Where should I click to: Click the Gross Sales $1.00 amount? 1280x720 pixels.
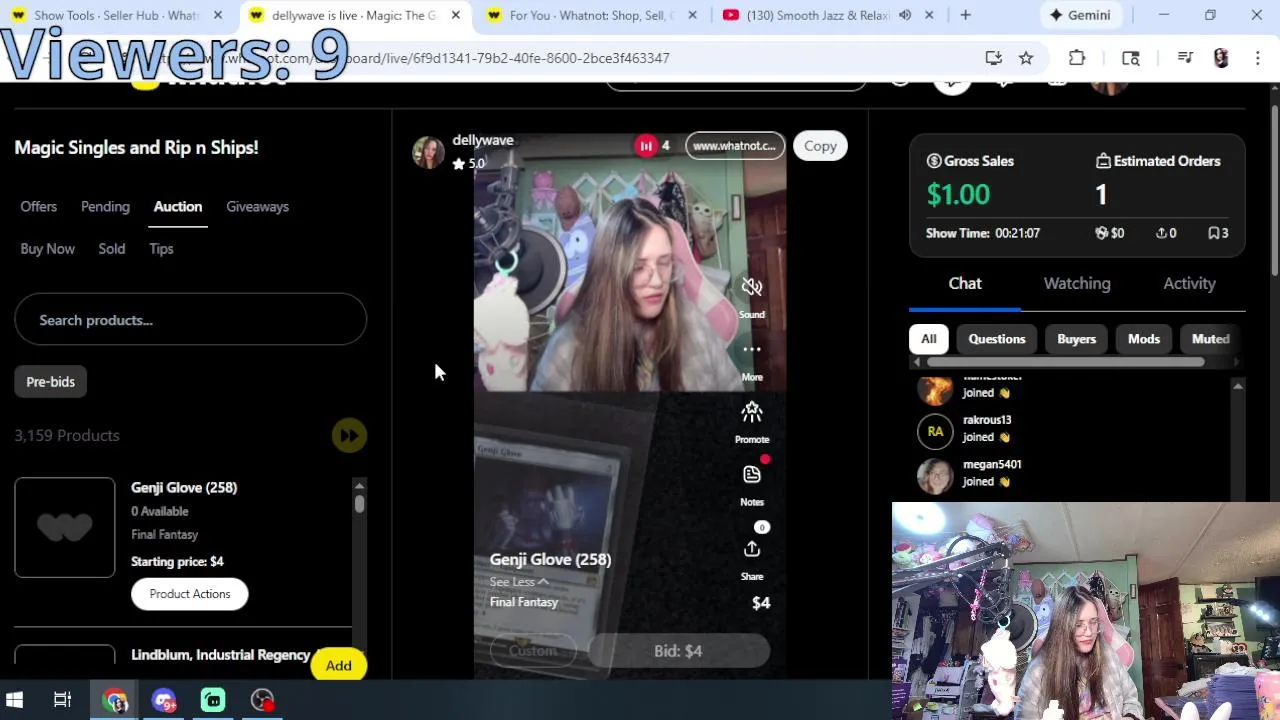coord(958,194)
